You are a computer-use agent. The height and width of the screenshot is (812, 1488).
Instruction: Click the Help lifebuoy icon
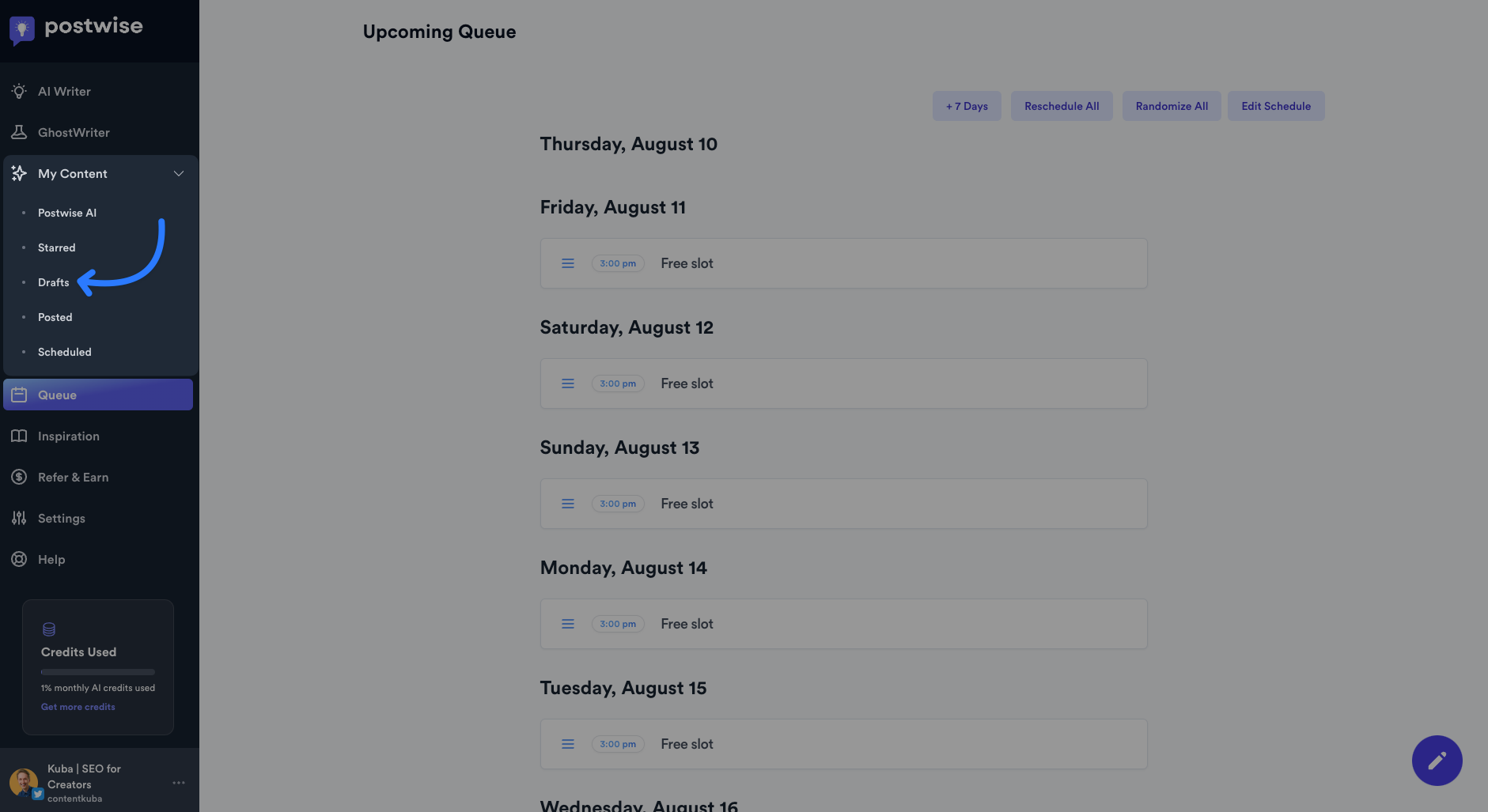coord(19,559)
